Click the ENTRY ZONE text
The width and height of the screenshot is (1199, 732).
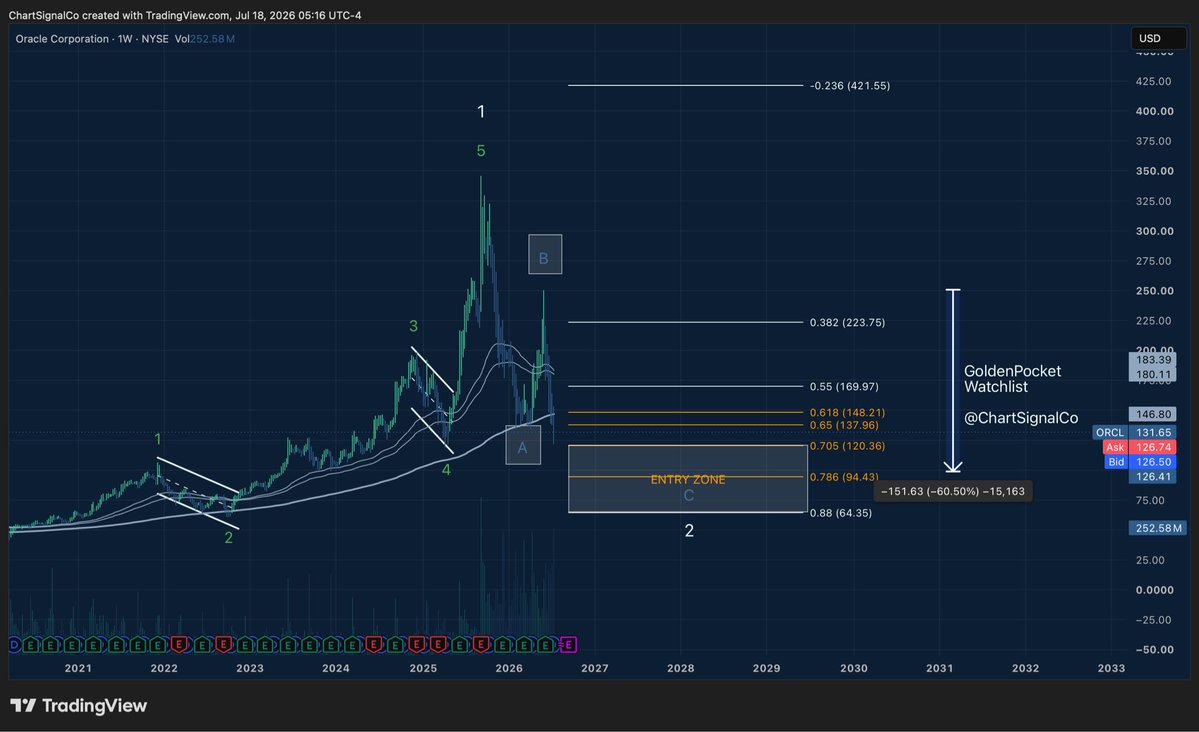point(688,480)
